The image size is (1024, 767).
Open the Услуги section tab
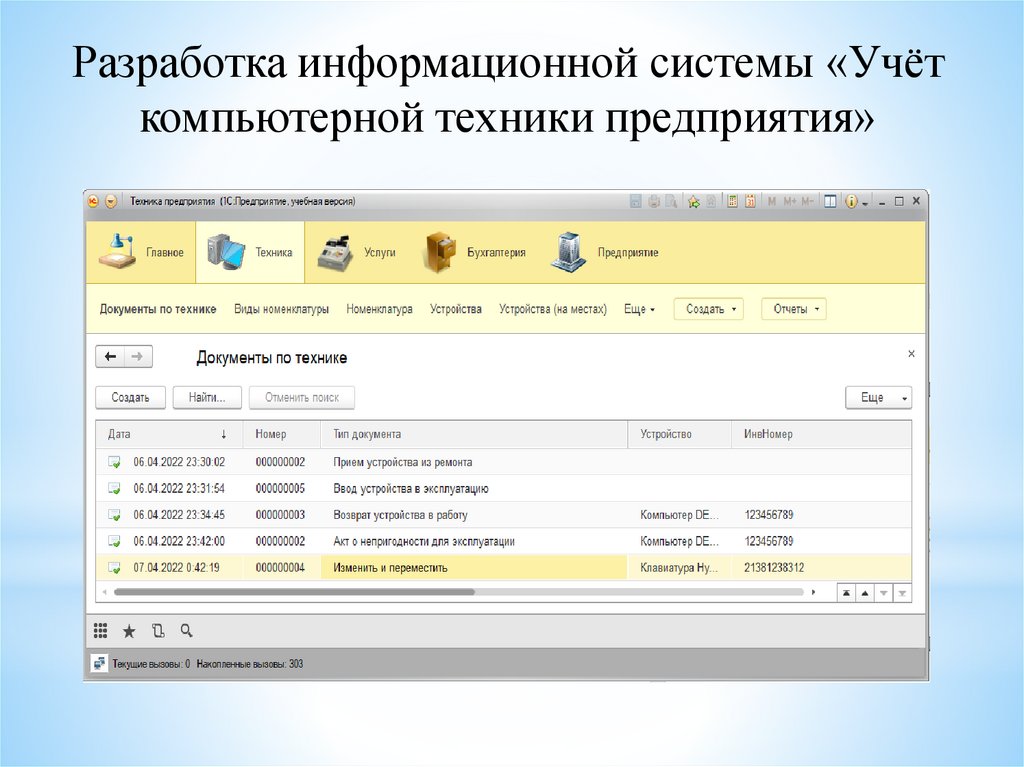coord(357,253)
